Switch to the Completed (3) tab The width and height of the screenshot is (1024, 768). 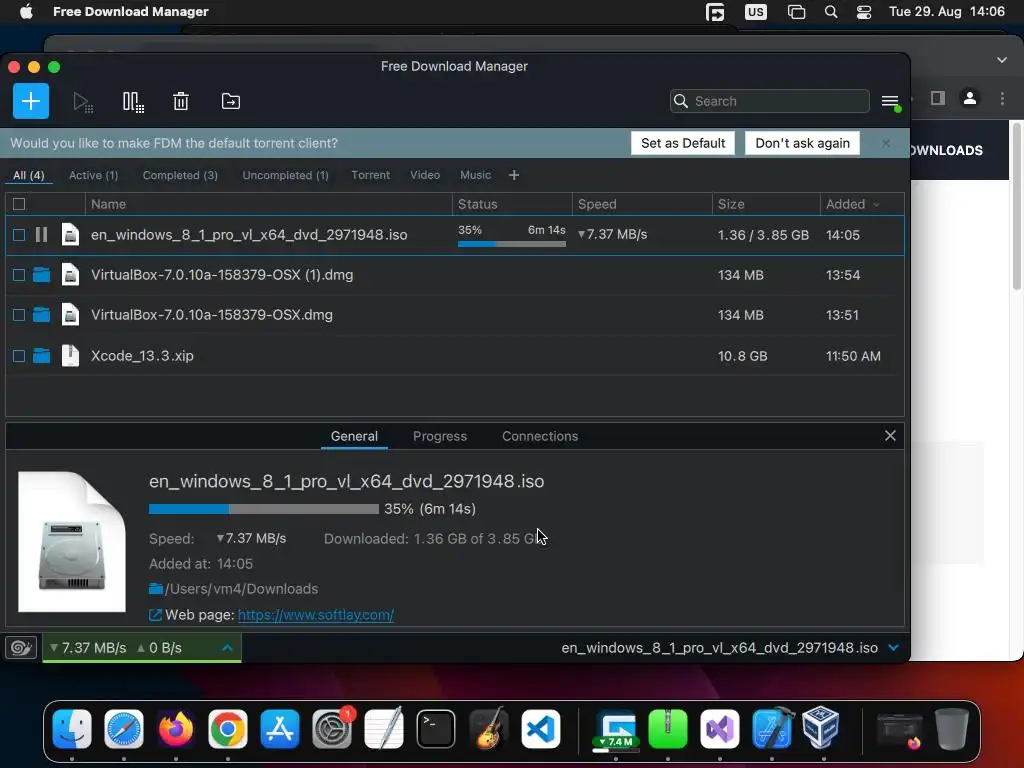180,175
